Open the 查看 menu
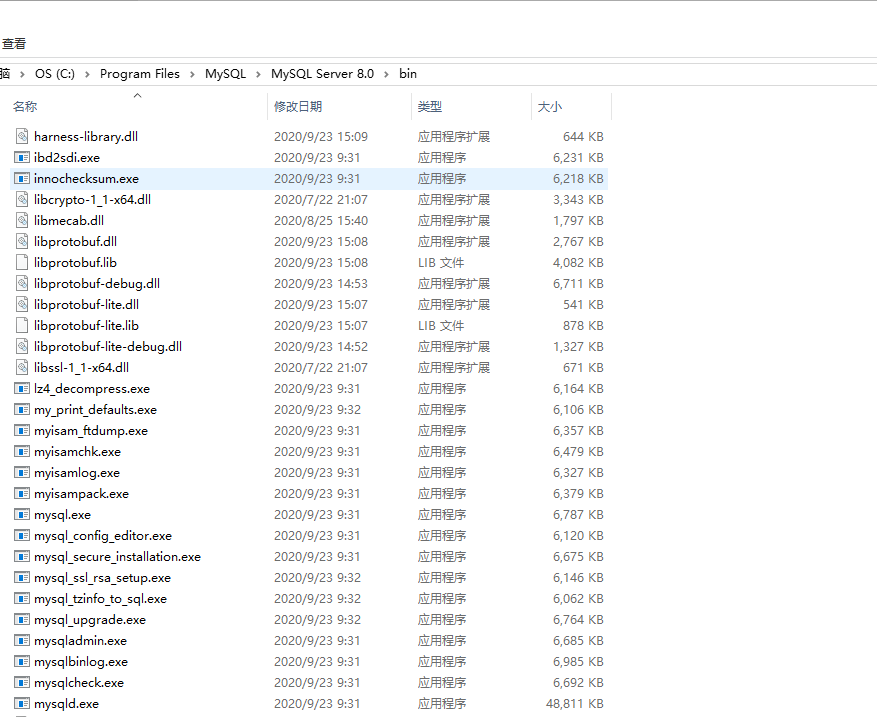Screen dimensions: 877x722 coord(16,43)
